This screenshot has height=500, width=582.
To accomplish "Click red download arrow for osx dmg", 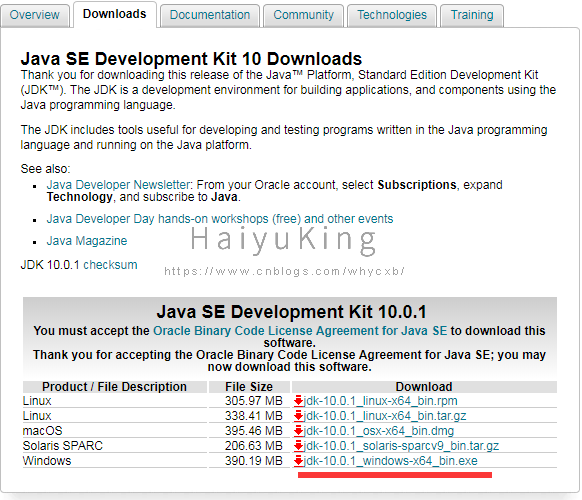I will pyautogui.click(x=298, y=431).
